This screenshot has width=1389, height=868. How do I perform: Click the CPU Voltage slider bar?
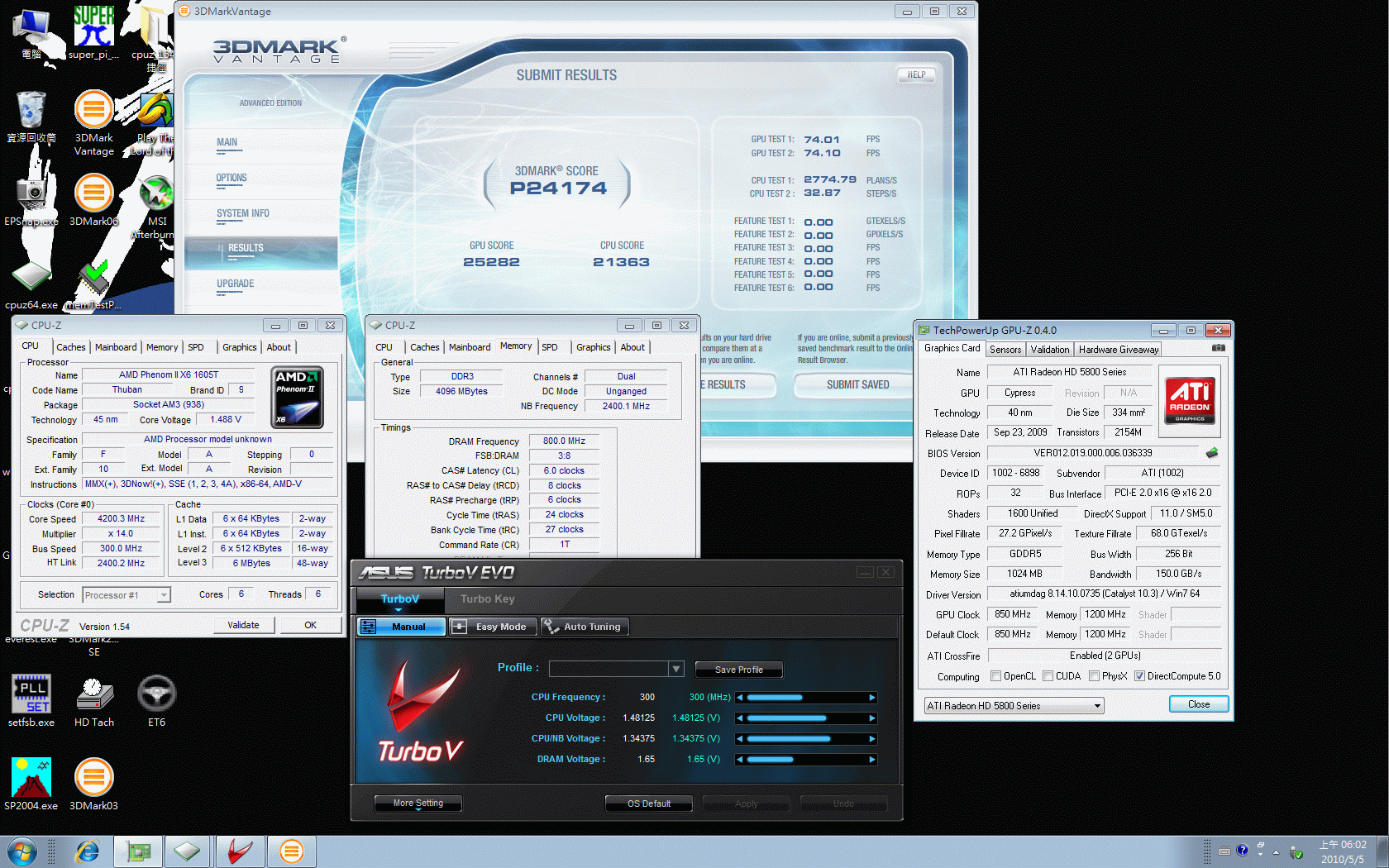pos(805,718)
